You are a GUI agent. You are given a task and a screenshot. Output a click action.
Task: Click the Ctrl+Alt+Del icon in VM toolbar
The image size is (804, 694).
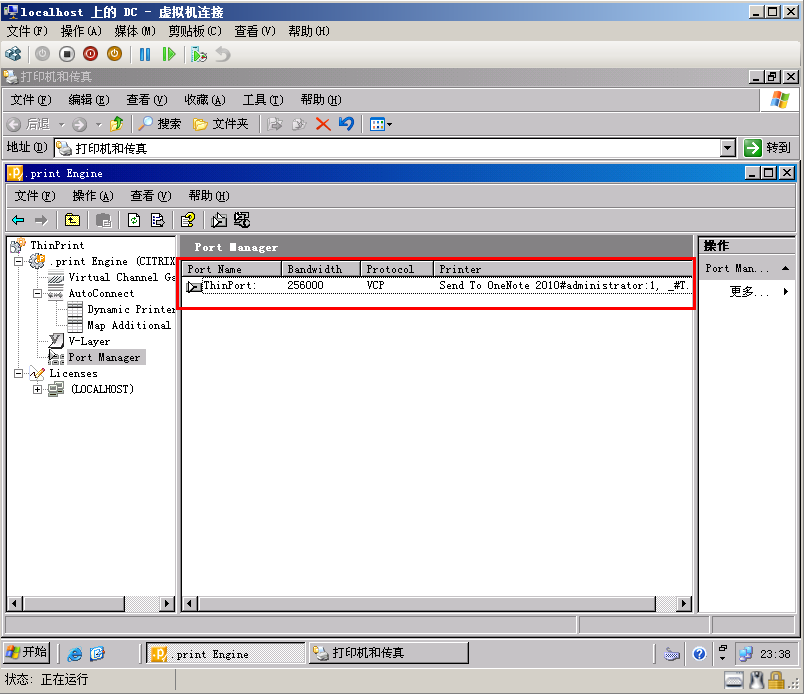[13, 54]
